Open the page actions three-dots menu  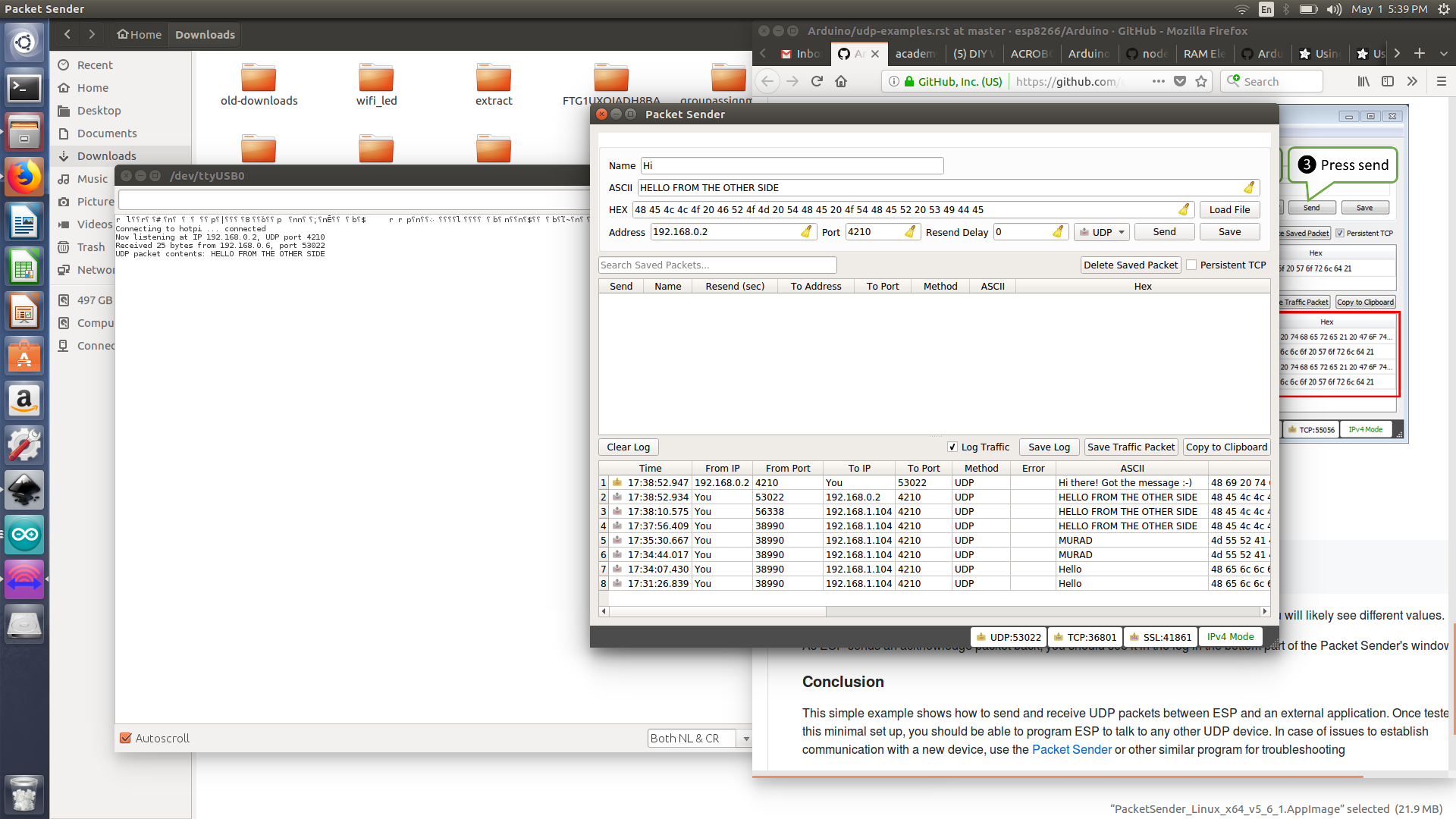pos(1158,81)
